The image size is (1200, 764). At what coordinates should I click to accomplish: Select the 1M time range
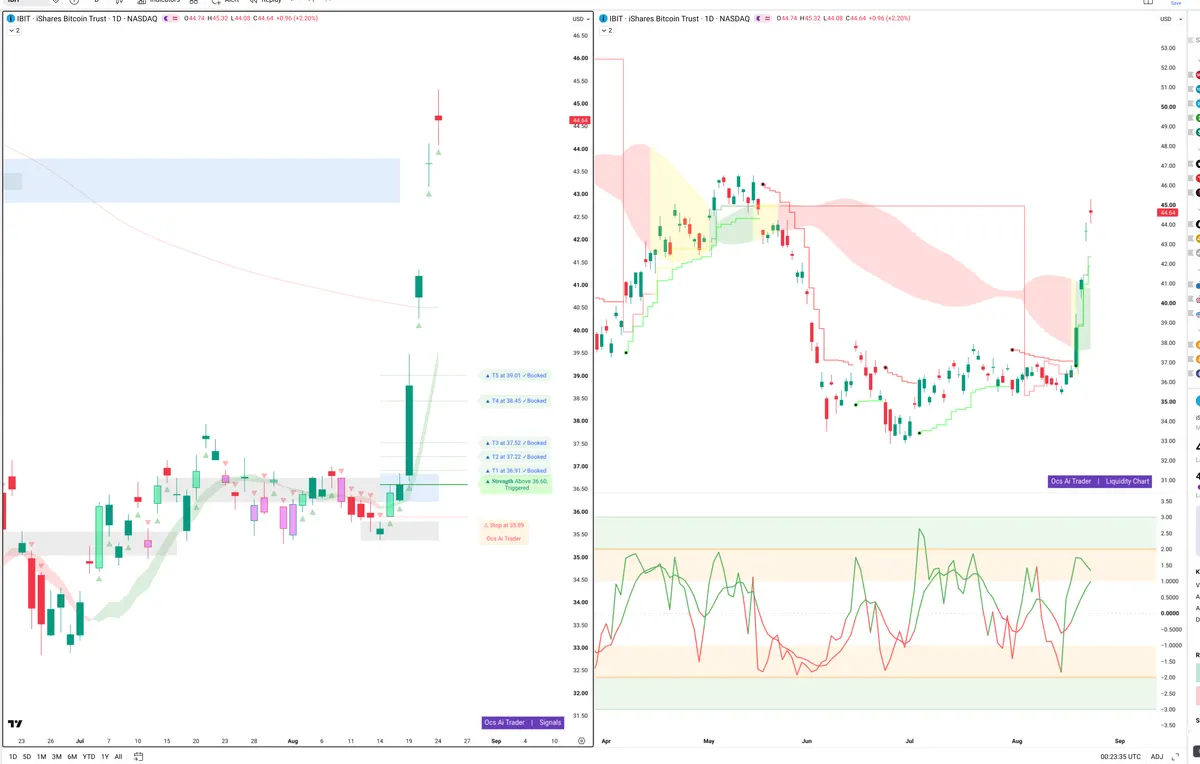pyautogui.click(x=42, y=756)
